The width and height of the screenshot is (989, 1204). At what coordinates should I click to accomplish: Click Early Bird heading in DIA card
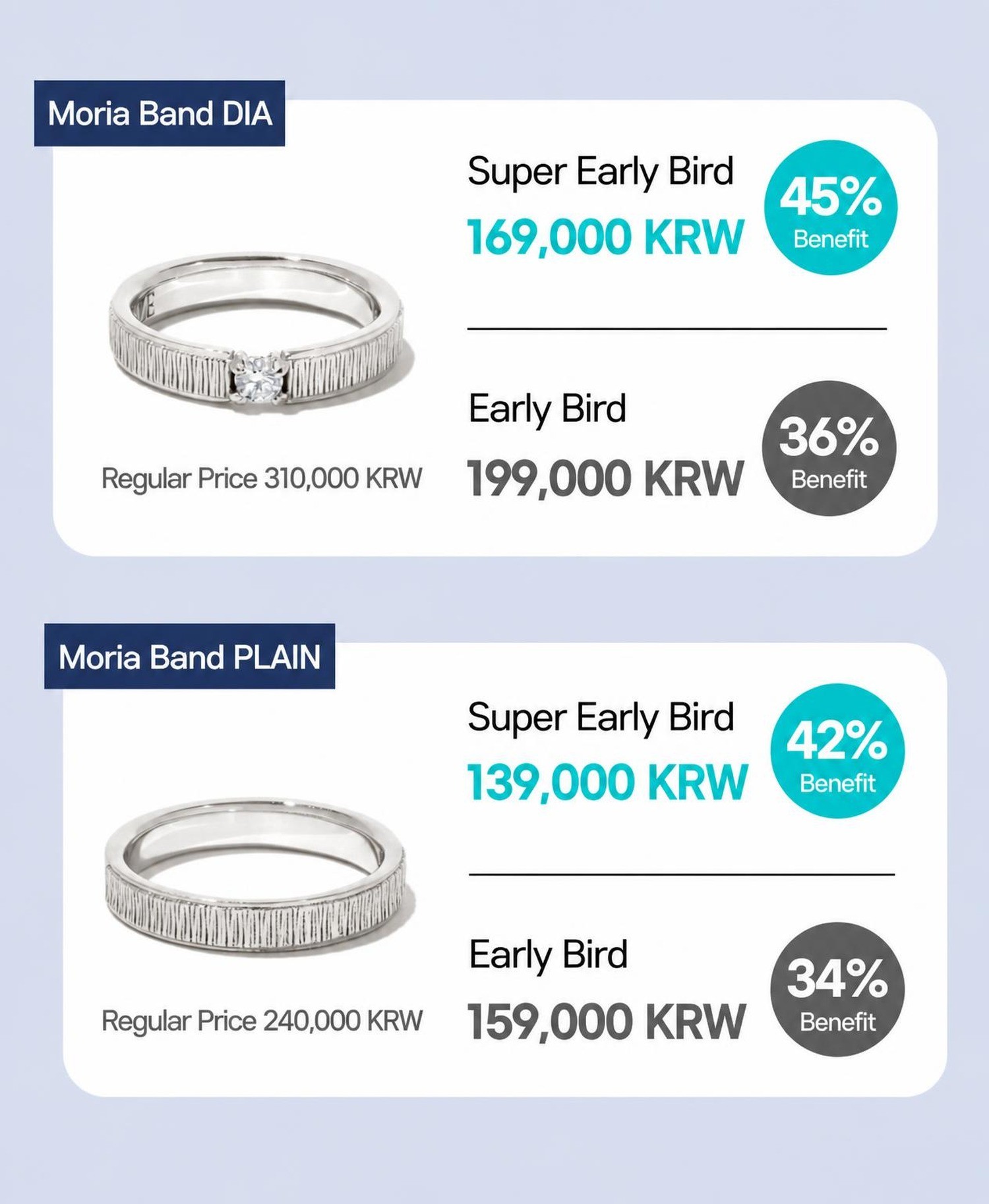[547, 410]
